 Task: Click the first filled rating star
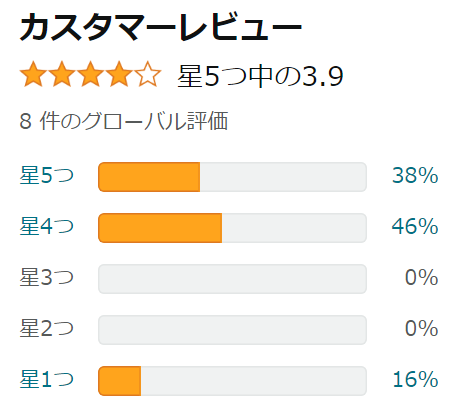(x=33, y=74)
